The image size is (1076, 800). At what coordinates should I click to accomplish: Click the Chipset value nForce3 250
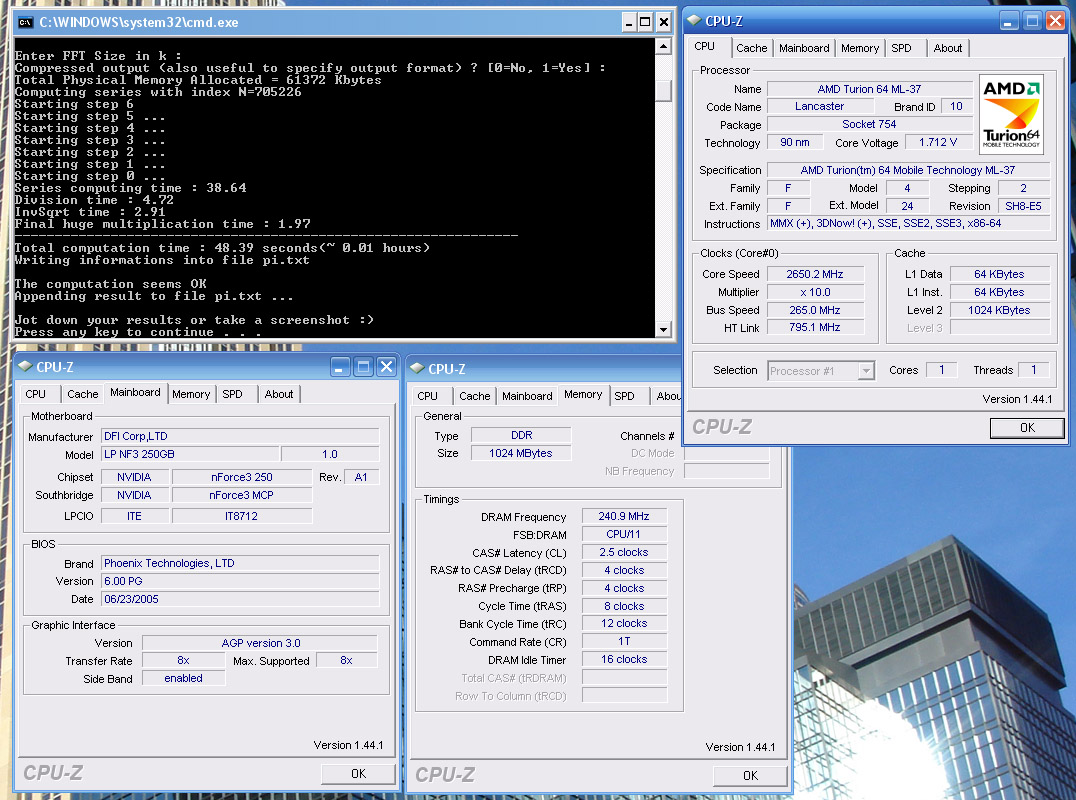click(x=242, y=477)
